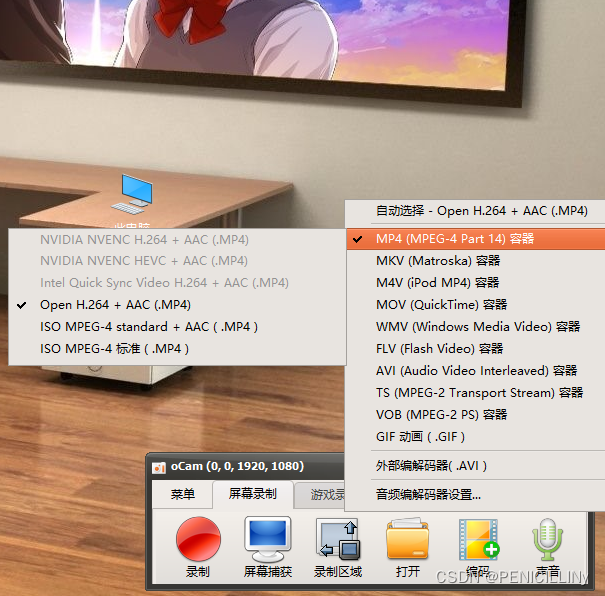Choose 自动选择 - Open H.264 + AAC entry
The image size is (605, 596).
[x=476, y=211]
